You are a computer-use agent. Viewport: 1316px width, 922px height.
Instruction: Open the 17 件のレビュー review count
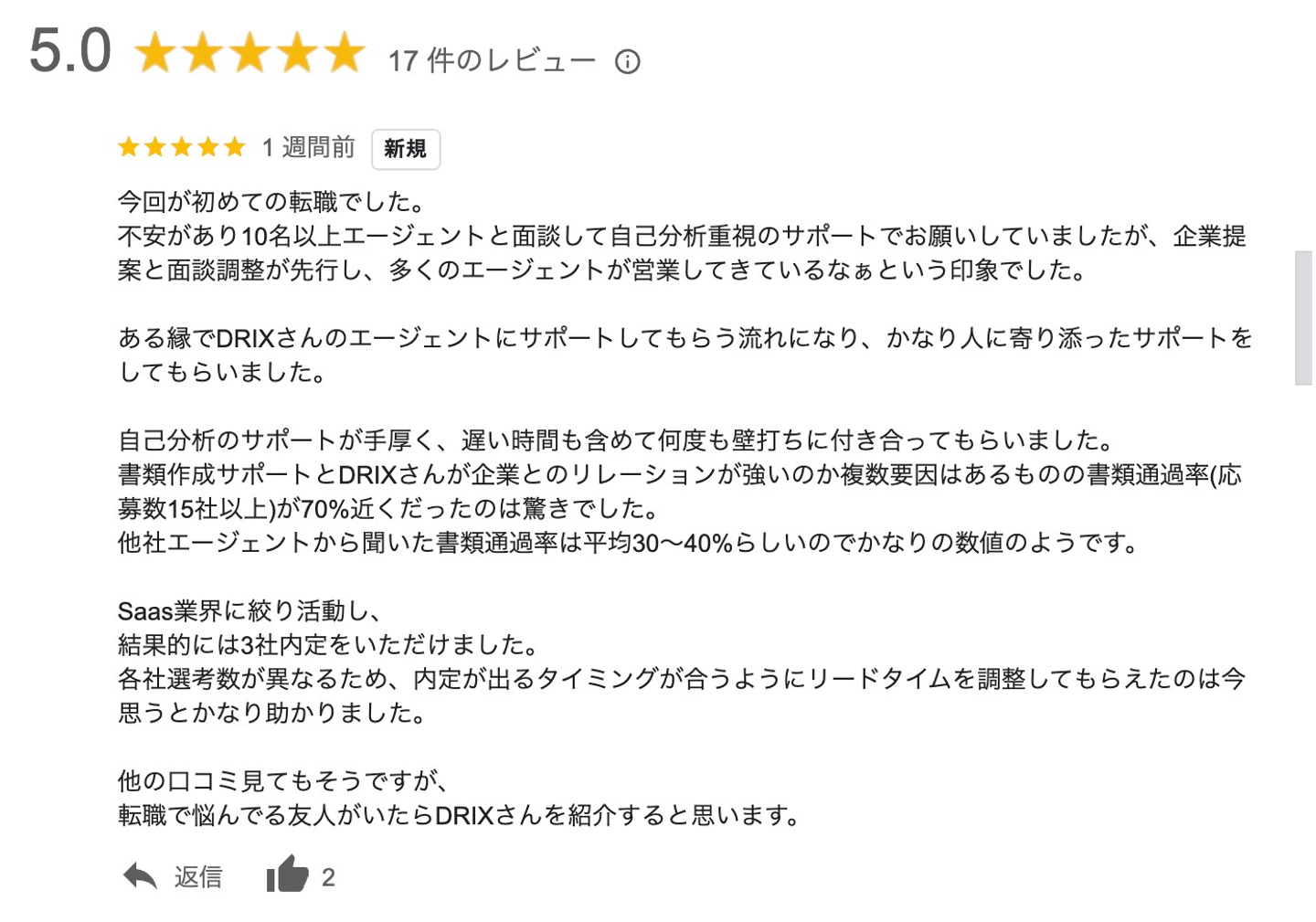[x=492, y=61]
